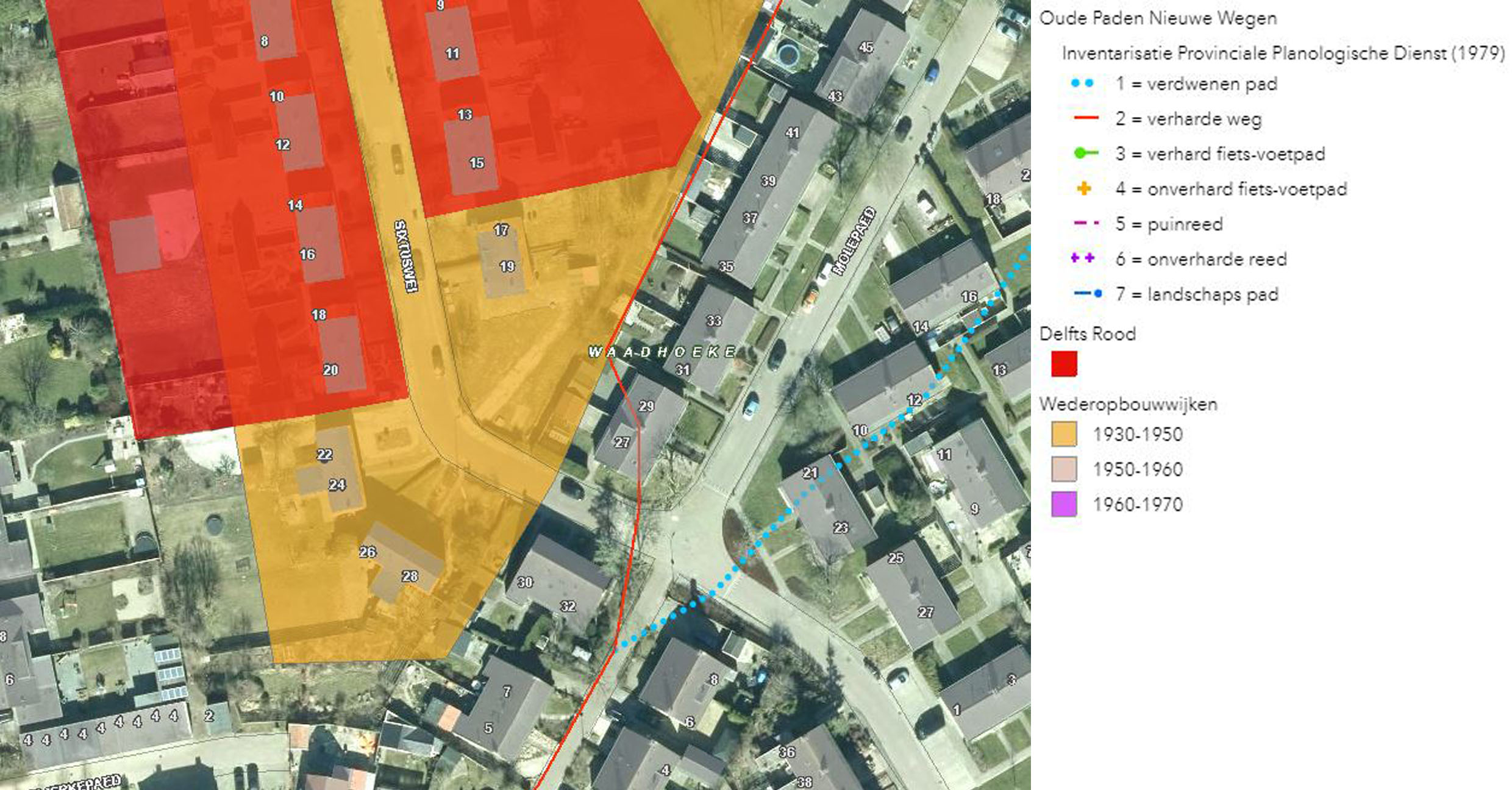Viewport: 1512px width, 790px height.
Task: Click the MOLEPAED street name on map
Action: click(x=855, y=242)
